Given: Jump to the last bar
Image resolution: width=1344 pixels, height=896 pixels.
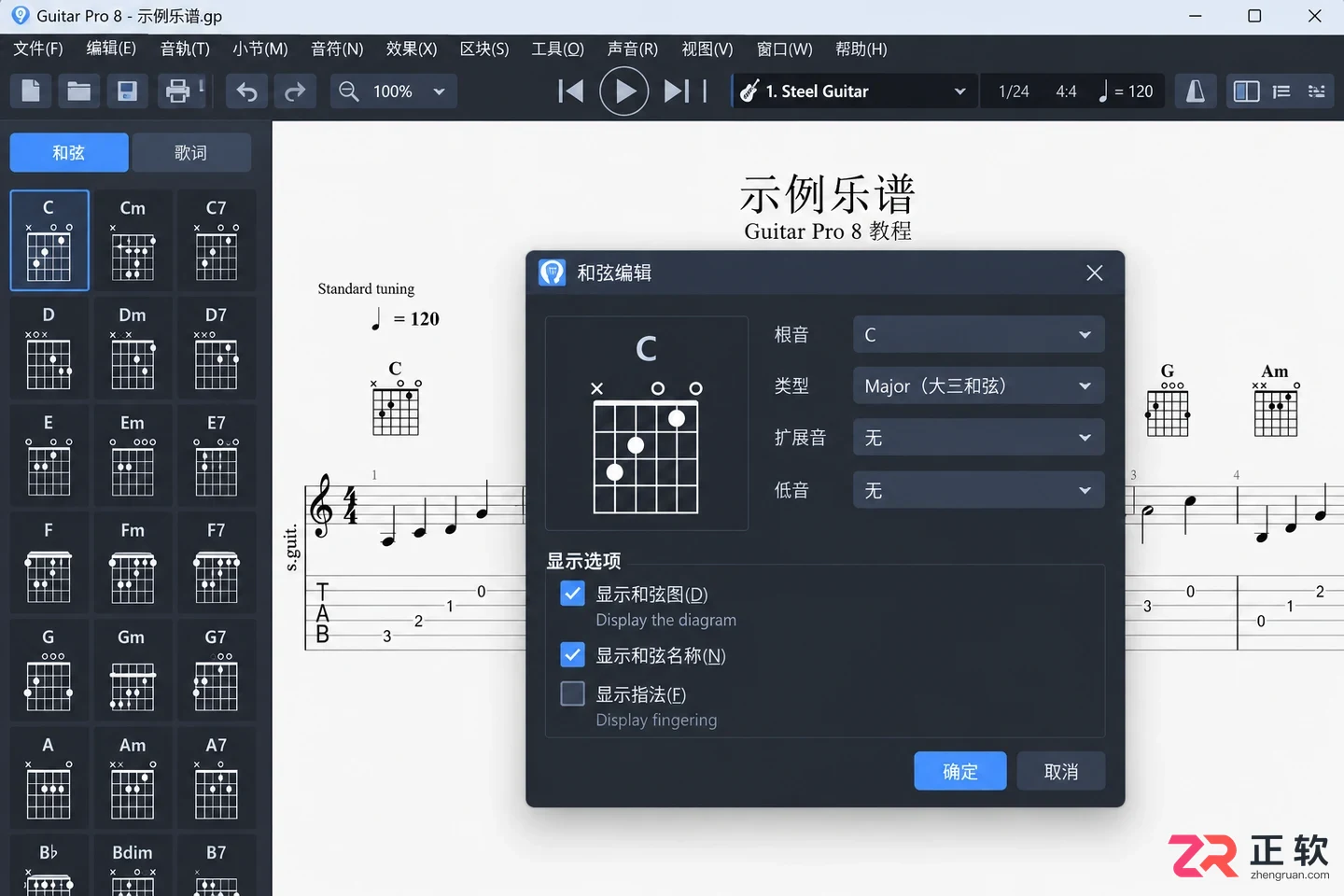Looking at the screenshot, I should [677, 91].
